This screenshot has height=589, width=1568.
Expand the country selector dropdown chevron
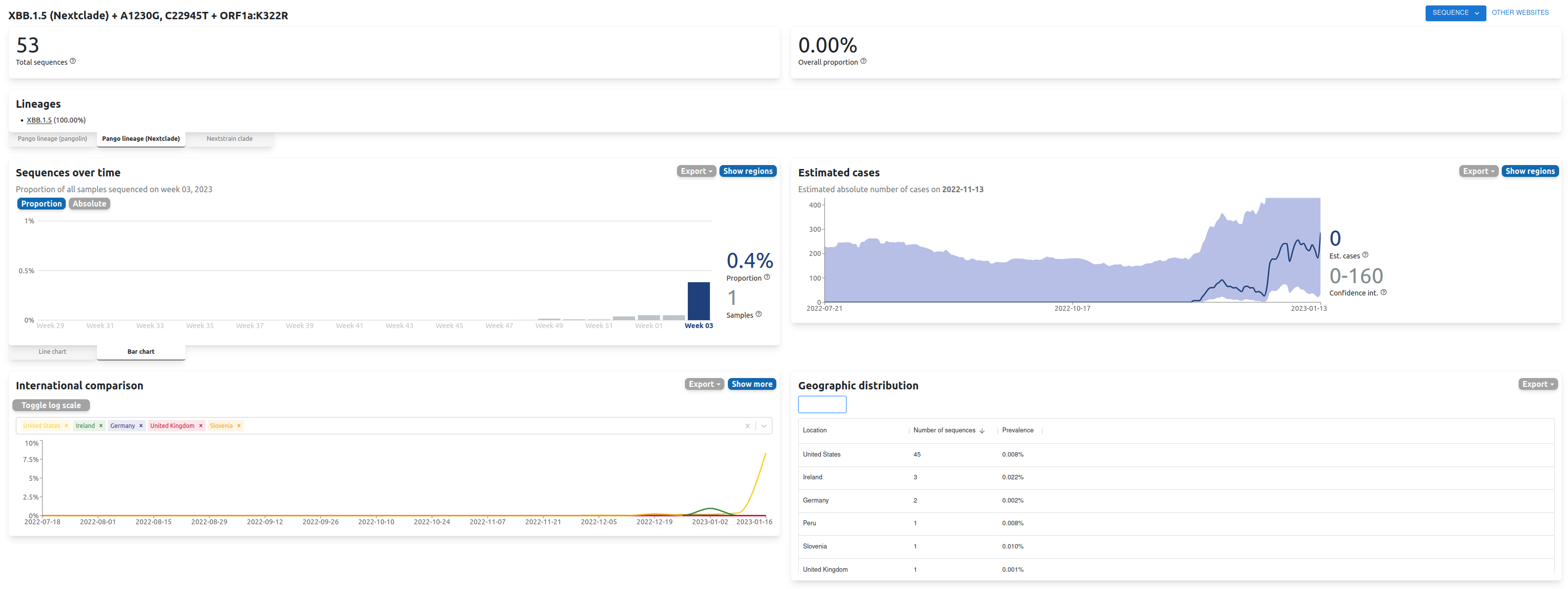[764, 426]
